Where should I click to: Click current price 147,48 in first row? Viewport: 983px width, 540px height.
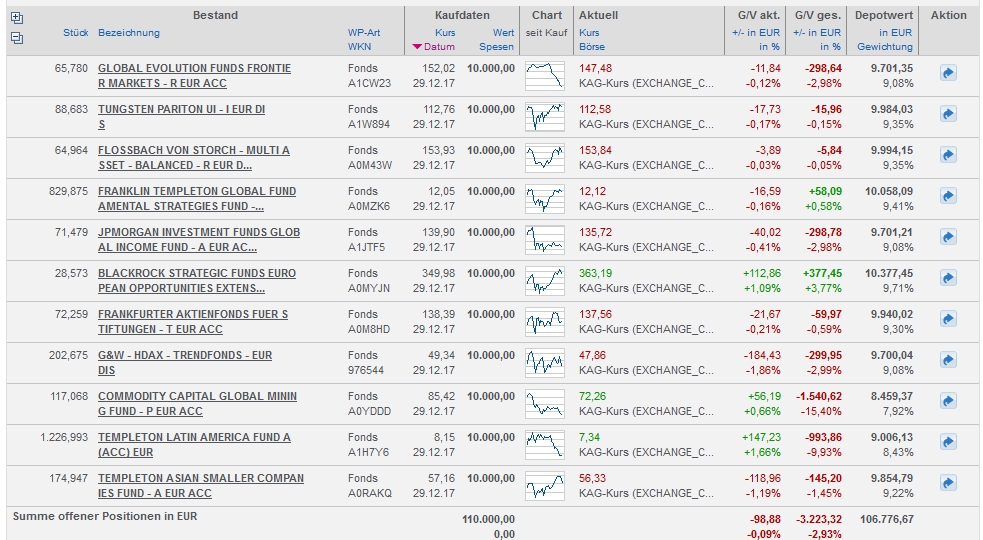coord(595,68)
